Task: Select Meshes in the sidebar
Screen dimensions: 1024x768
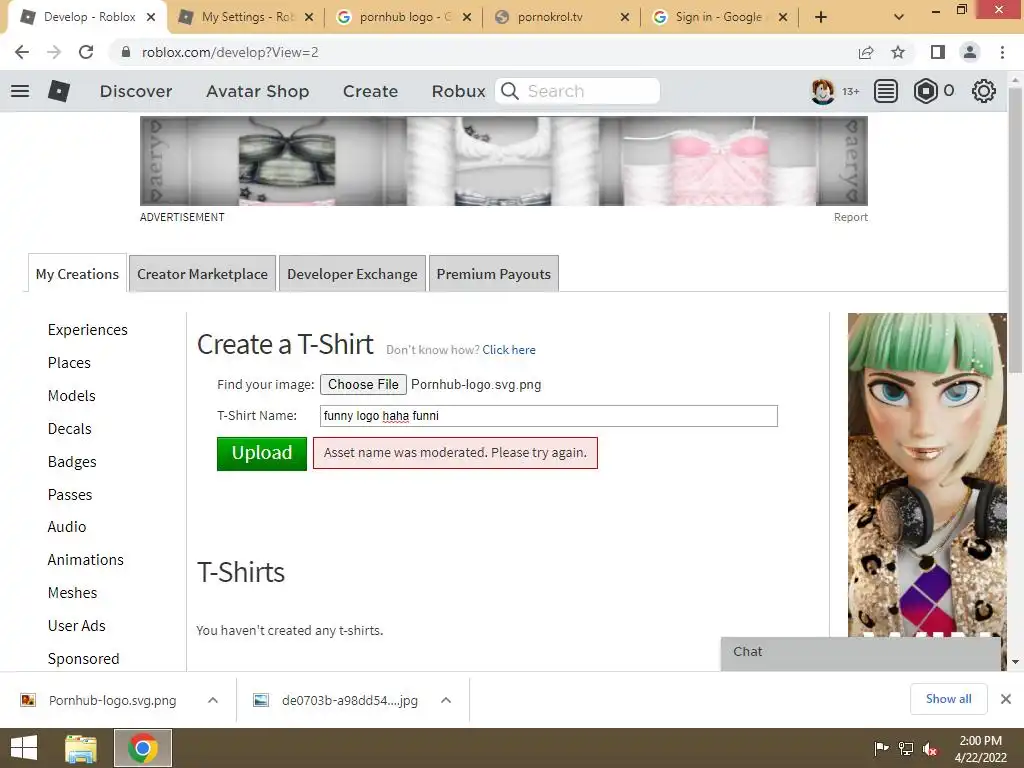Action: pyautogui.click(x=72, y=592)
